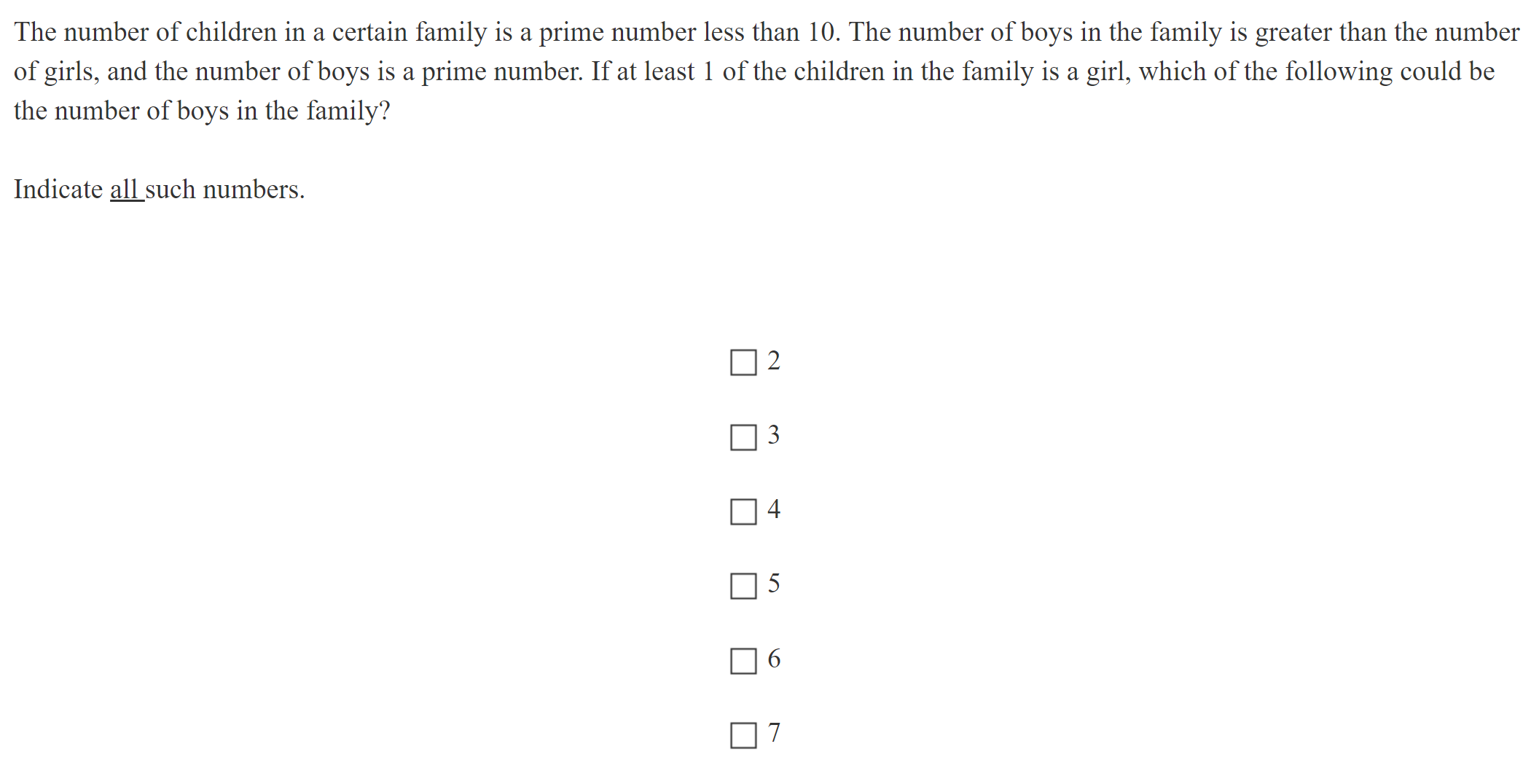Click the "Indicate all such numbers." instruction
The height and width of the screenshot is (784, 1539).
click(159, 189)
